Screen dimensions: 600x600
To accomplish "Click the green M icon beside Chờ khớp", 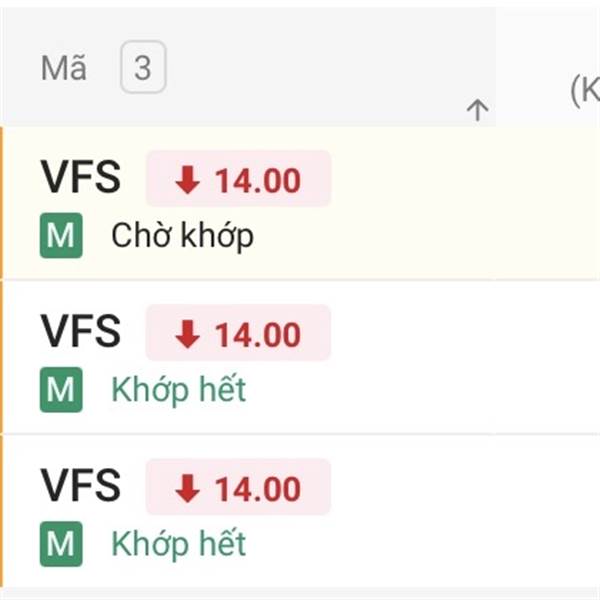I will click(x=61, y=236).
